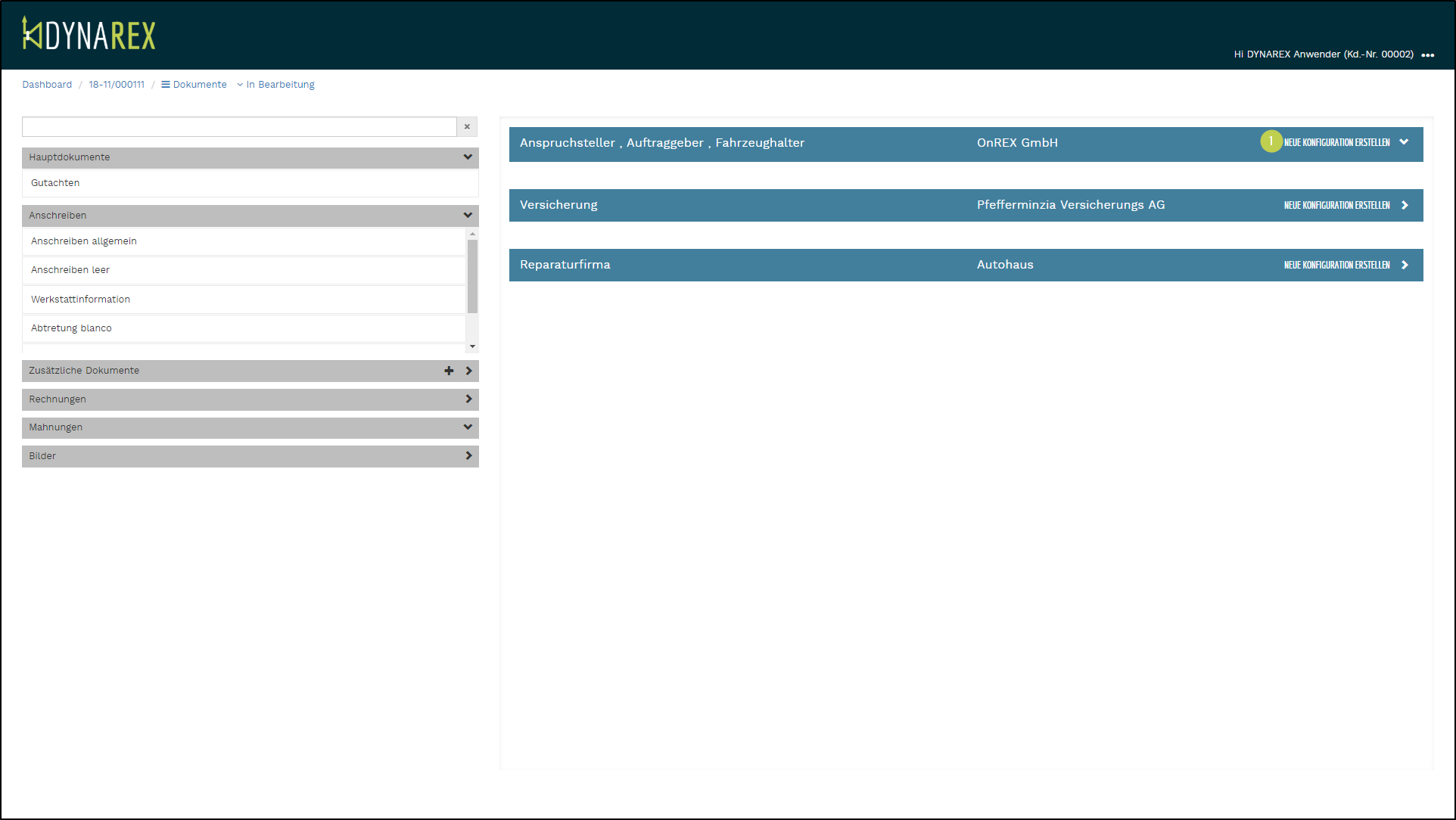Go to Dashboard breadcrumb link
This screenshot has width=1456, height=820.
click(47, 85)
